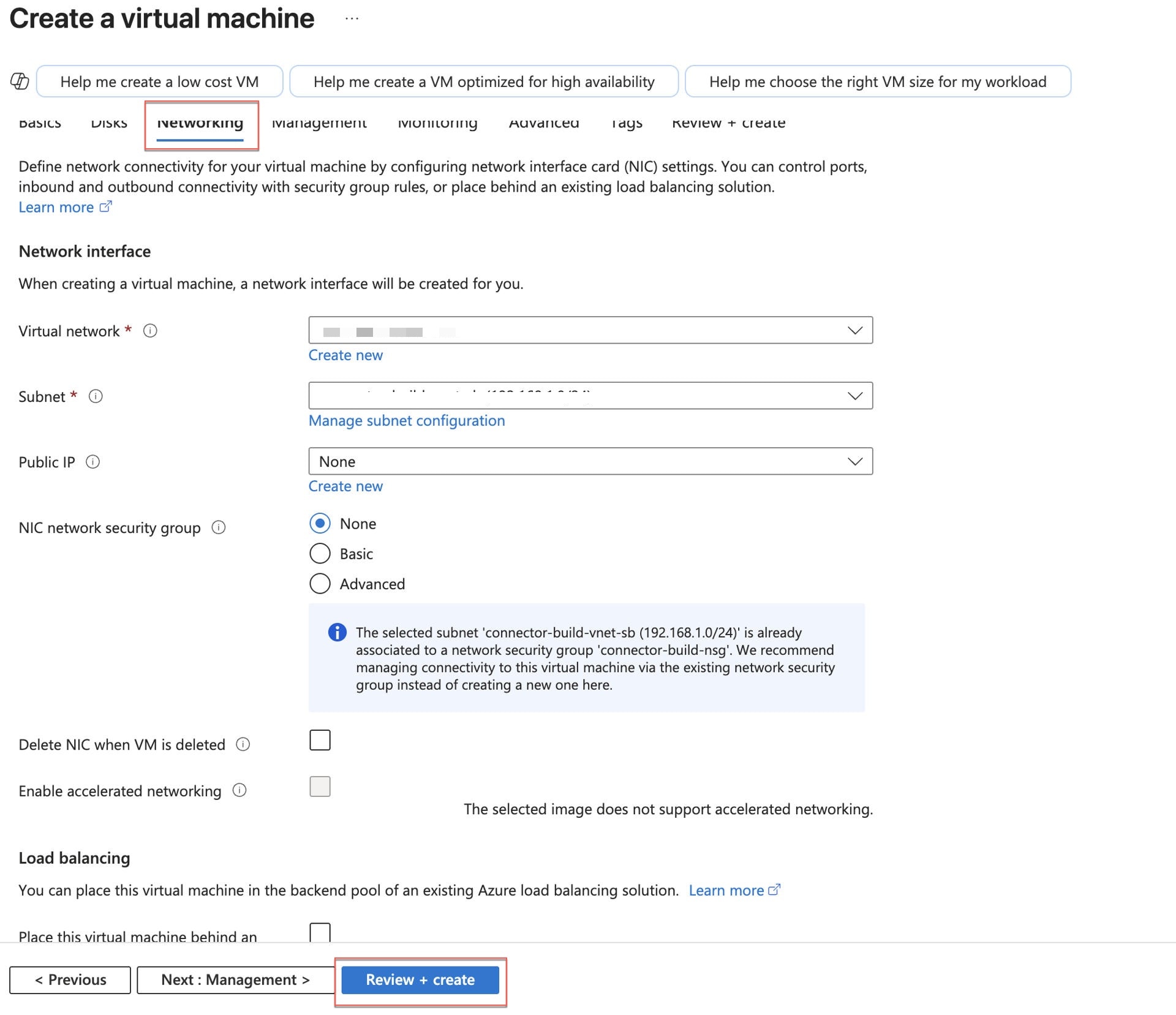
Task: Open the ellipsis menu next to page title
Action: pos(352,18)
